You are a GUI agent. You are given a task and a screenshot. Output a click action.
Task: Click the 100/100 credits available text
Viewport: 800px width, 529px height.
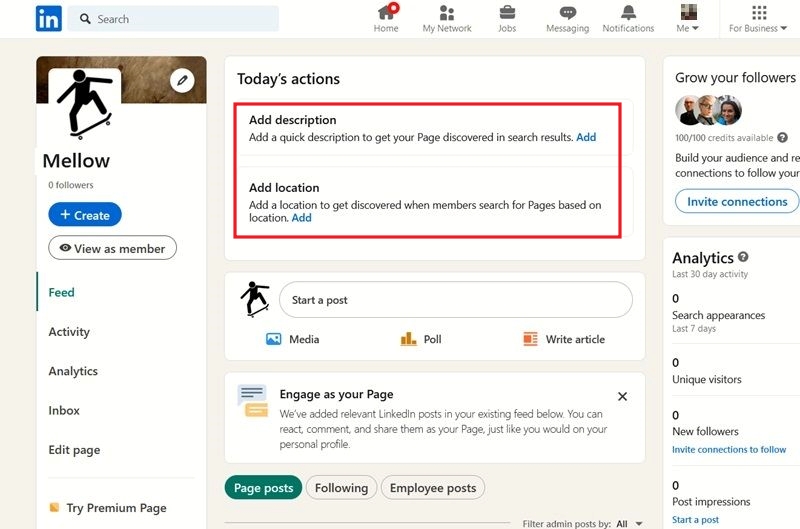click(x=724, y=138)
